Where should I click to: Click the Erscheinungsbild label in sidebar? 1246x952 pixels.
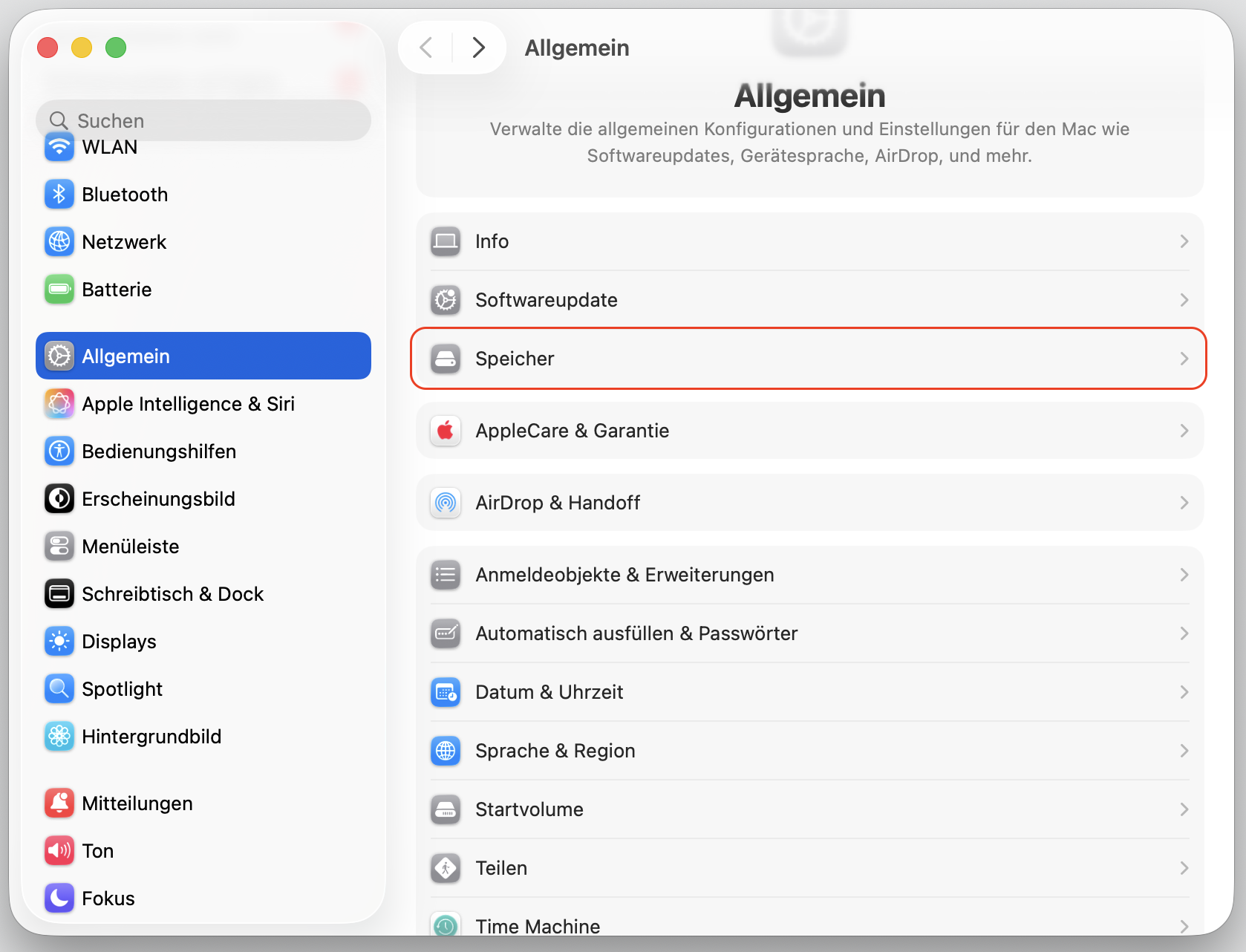158,499
